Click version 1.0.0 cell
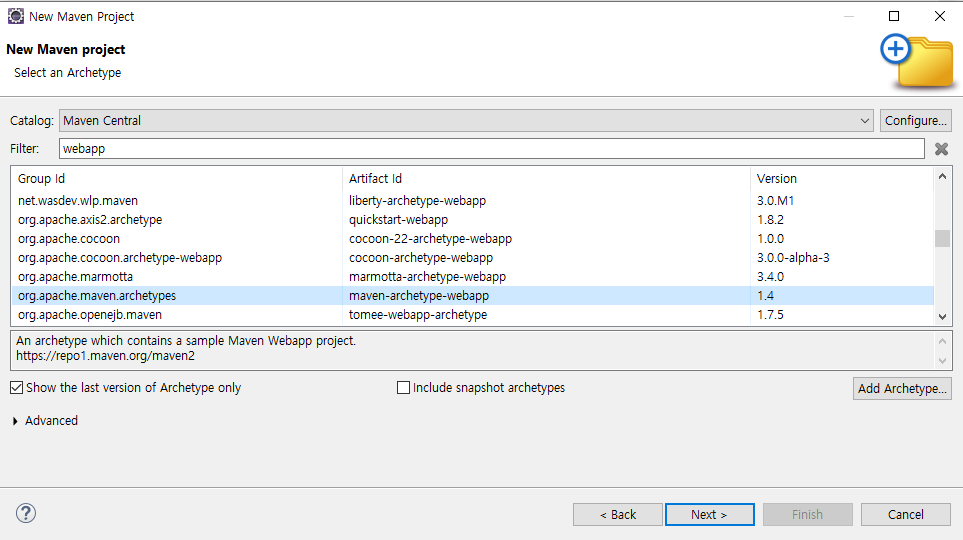 (x=770, y=239)
